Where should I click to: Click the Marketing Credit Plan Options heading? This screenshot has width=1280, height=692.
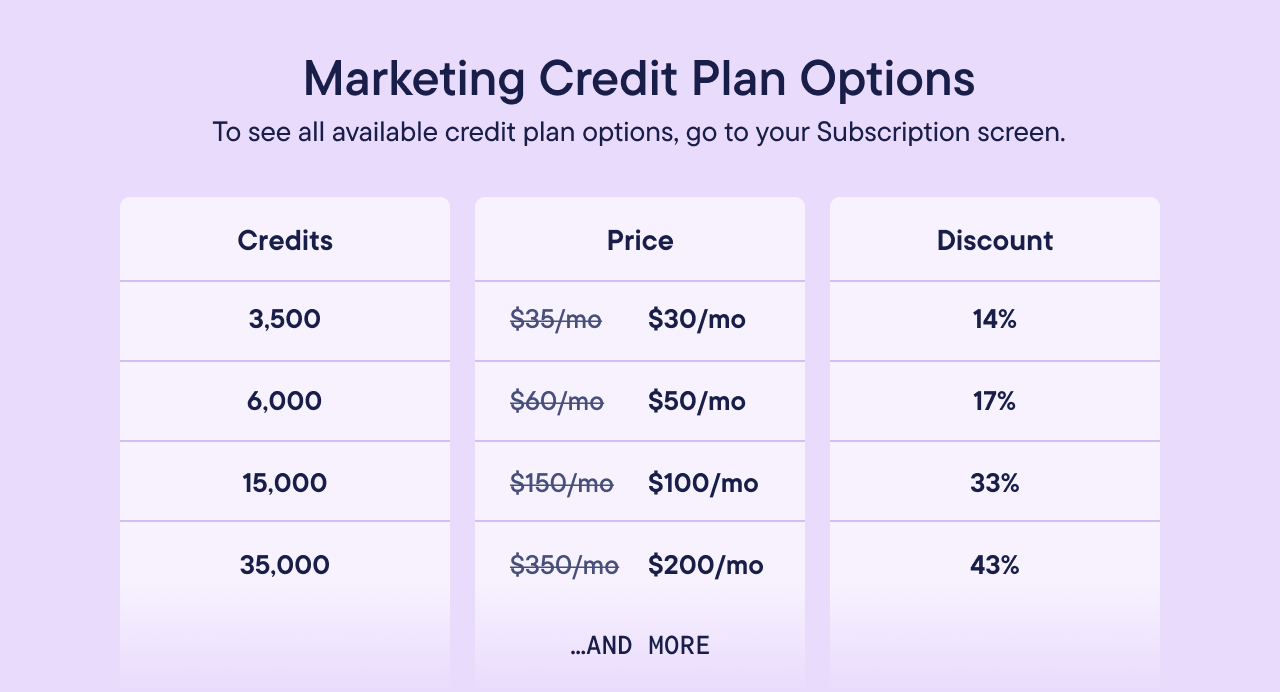(639, 79)
